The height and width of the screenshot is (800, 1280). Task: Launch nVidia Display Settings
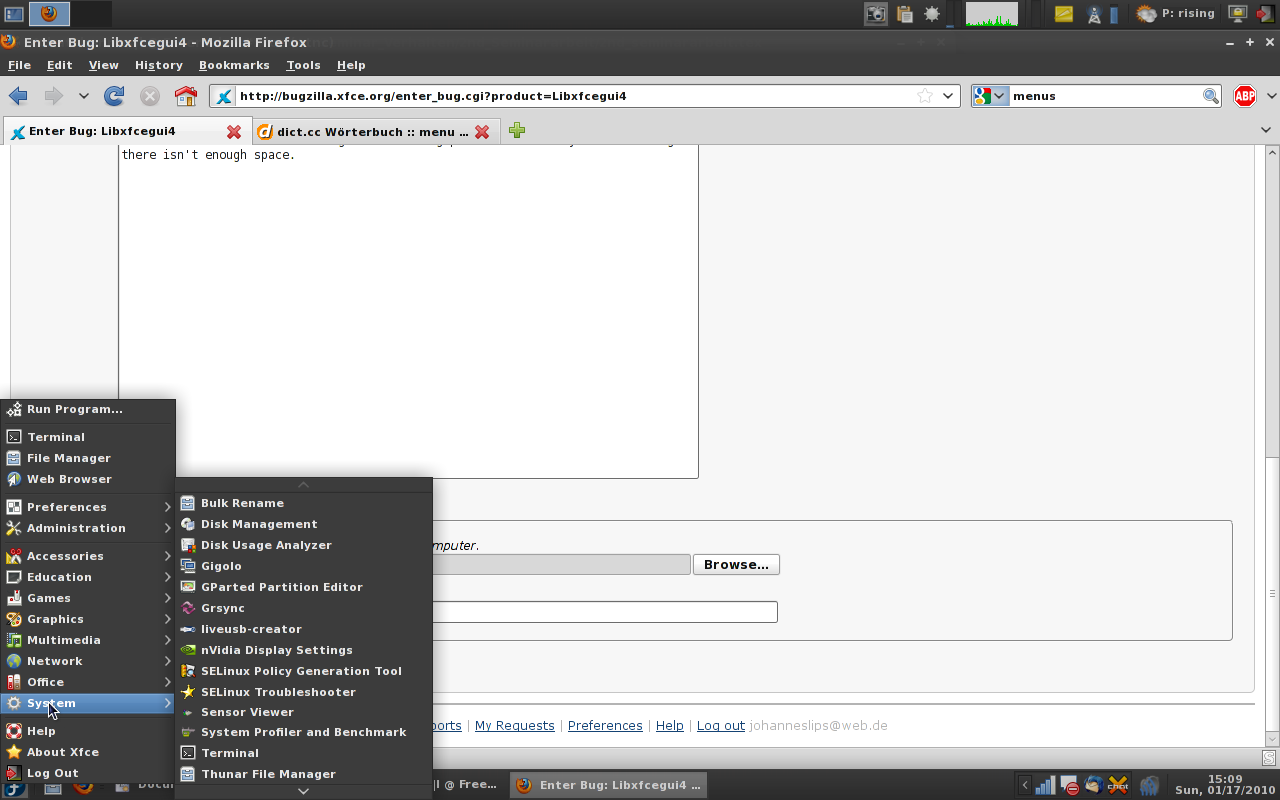[276, 650]
